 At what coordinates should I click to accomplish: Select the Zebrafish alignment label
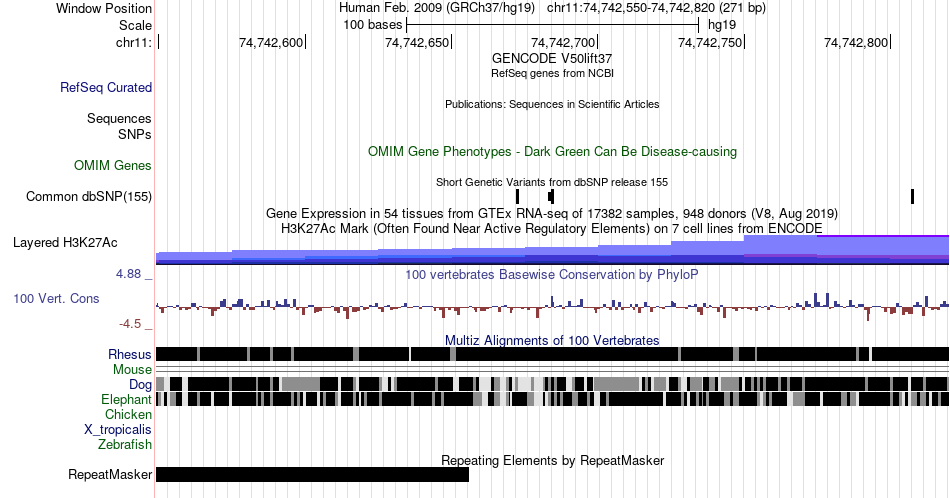(x=125, y=444)
